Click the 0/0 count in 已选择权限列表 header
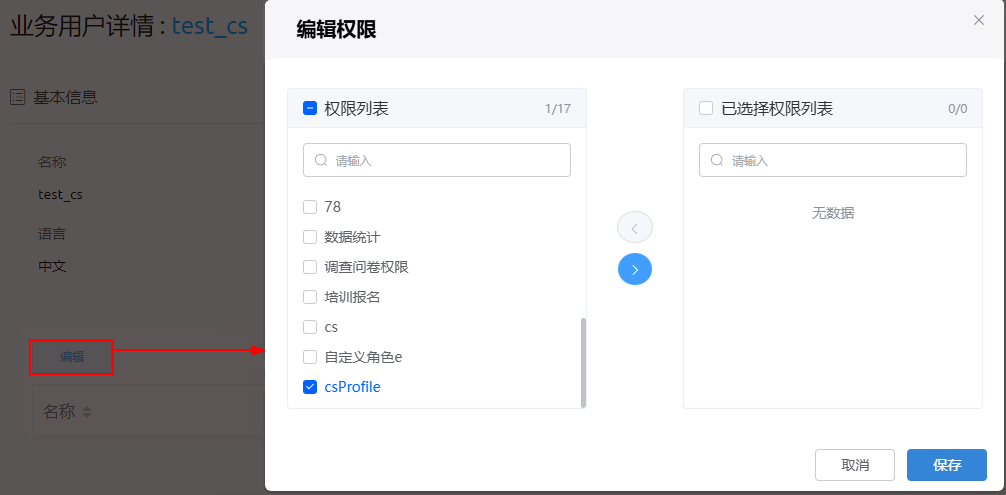 click(x=957, y=109)
